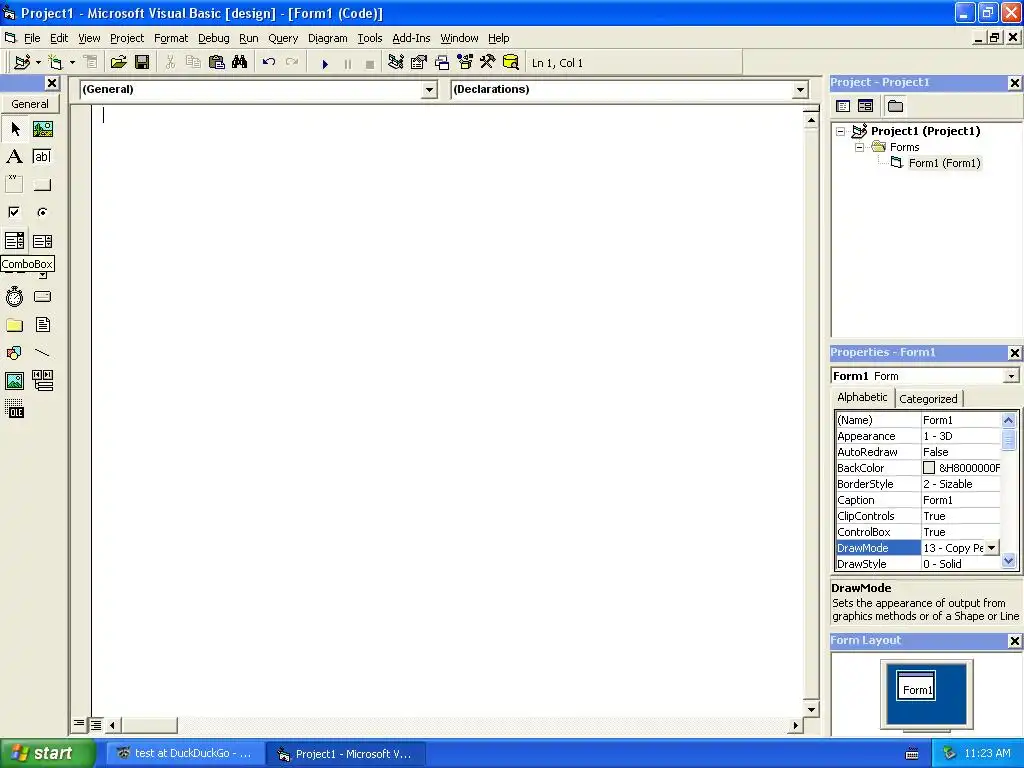Select the Label control (letter A)
The width and height of the screenshot is (1024, 768).
[14, 157]
